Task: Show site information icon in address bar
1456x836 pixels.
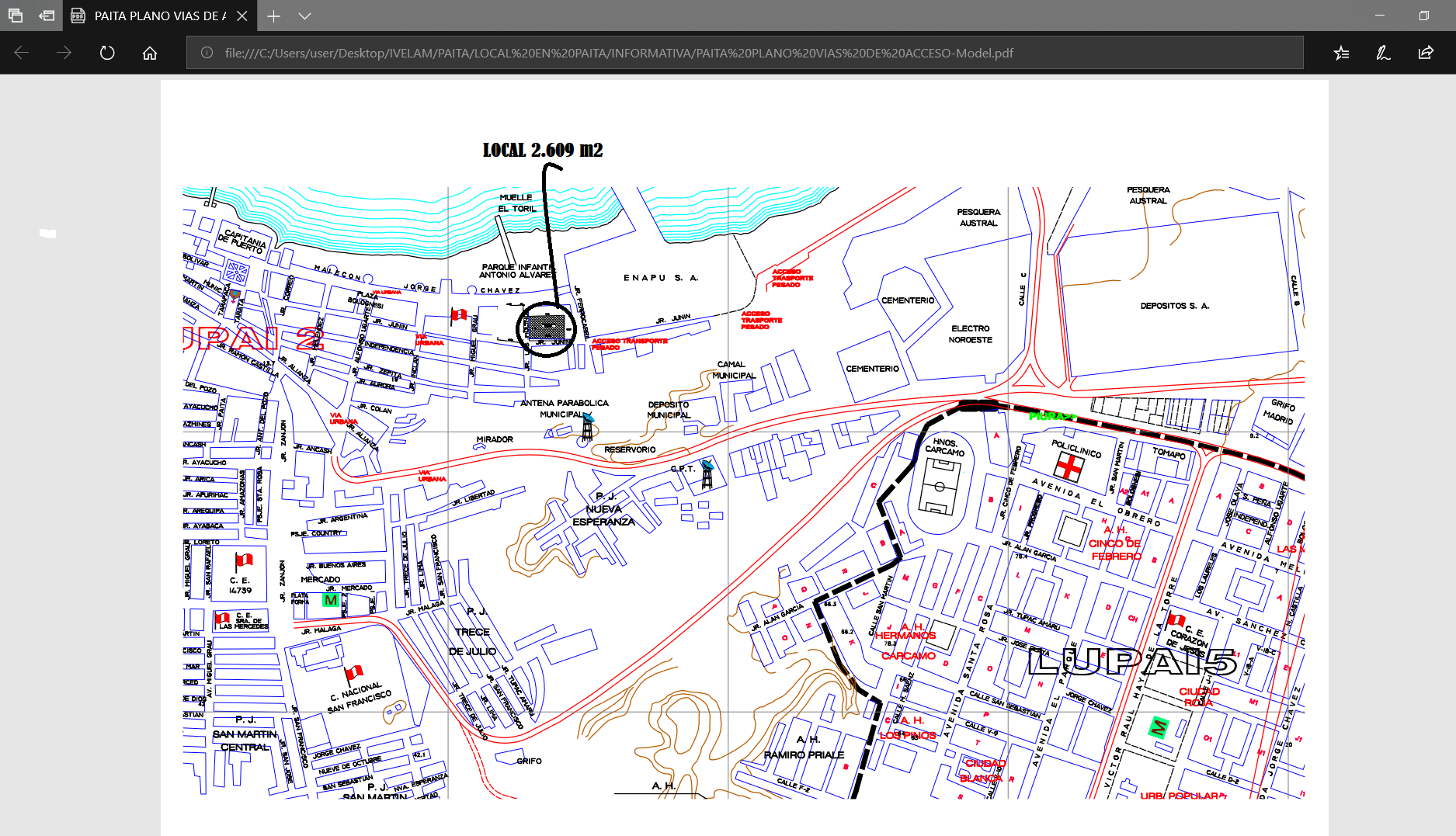Action: click(207, 53)
